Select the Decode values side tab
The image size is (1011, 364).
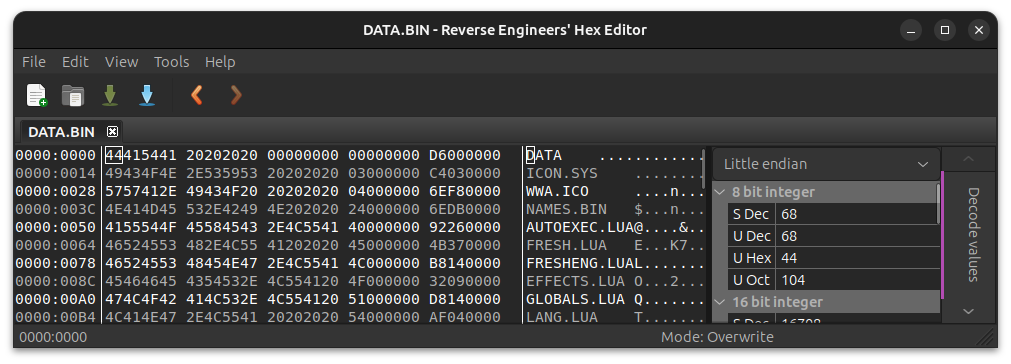coord(973,235)
